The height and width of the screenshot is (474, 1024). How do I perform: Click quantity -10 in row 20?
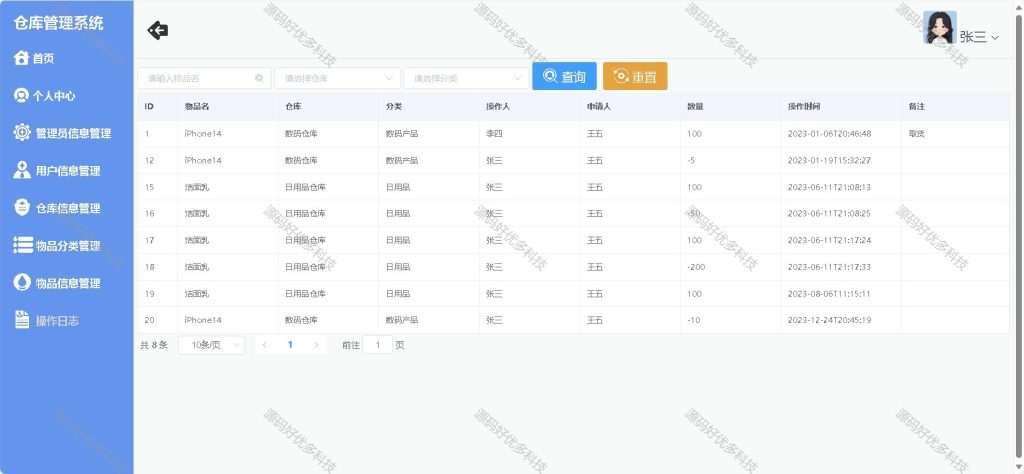(x=694, y=320)
